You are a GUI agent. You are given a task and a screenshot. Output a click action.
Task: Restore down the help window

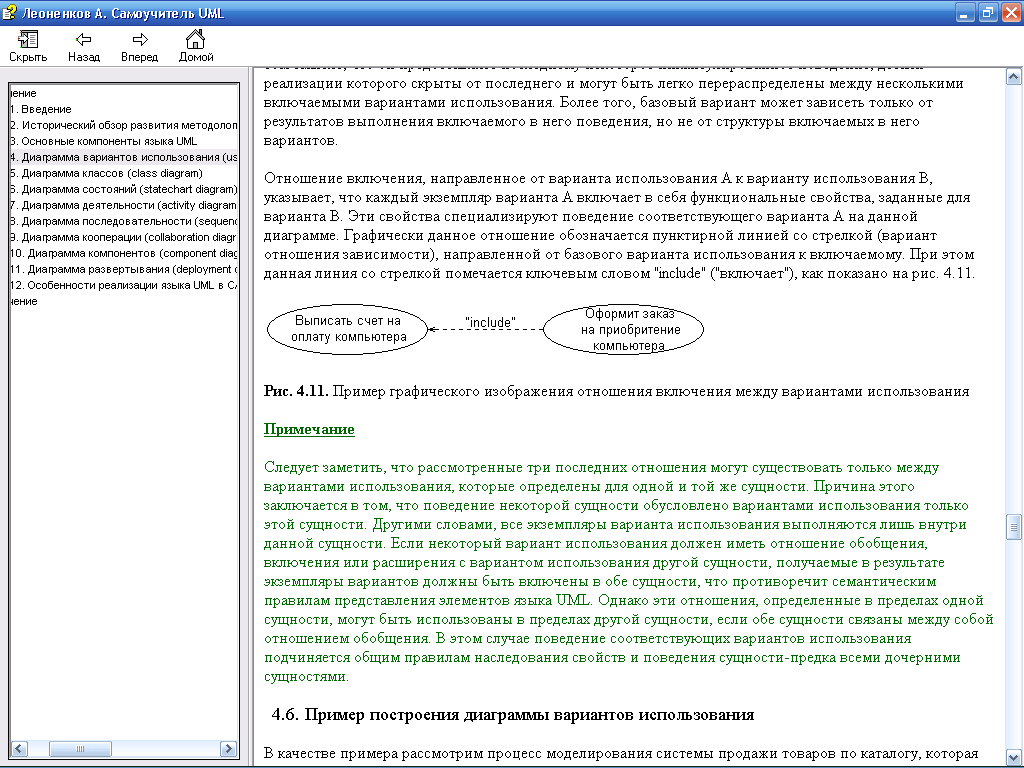[988, 12]
